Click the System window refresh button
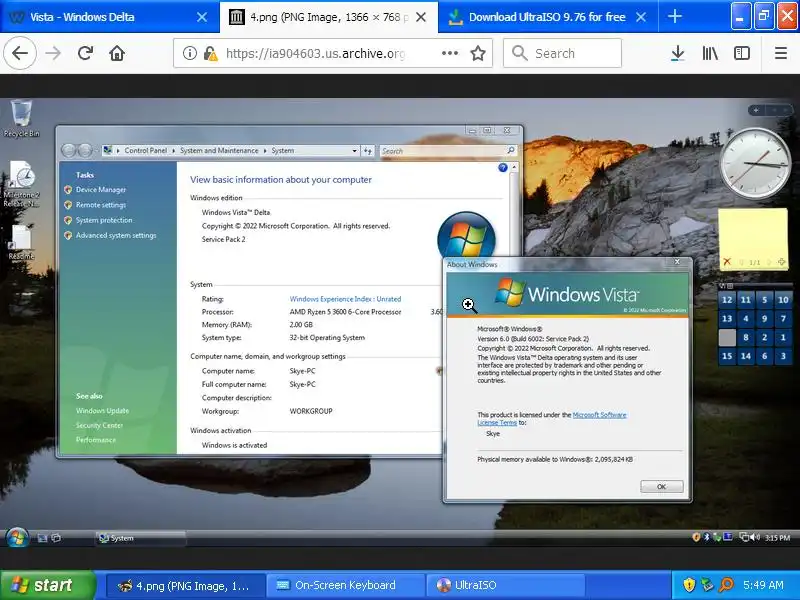 pos(367,151)
